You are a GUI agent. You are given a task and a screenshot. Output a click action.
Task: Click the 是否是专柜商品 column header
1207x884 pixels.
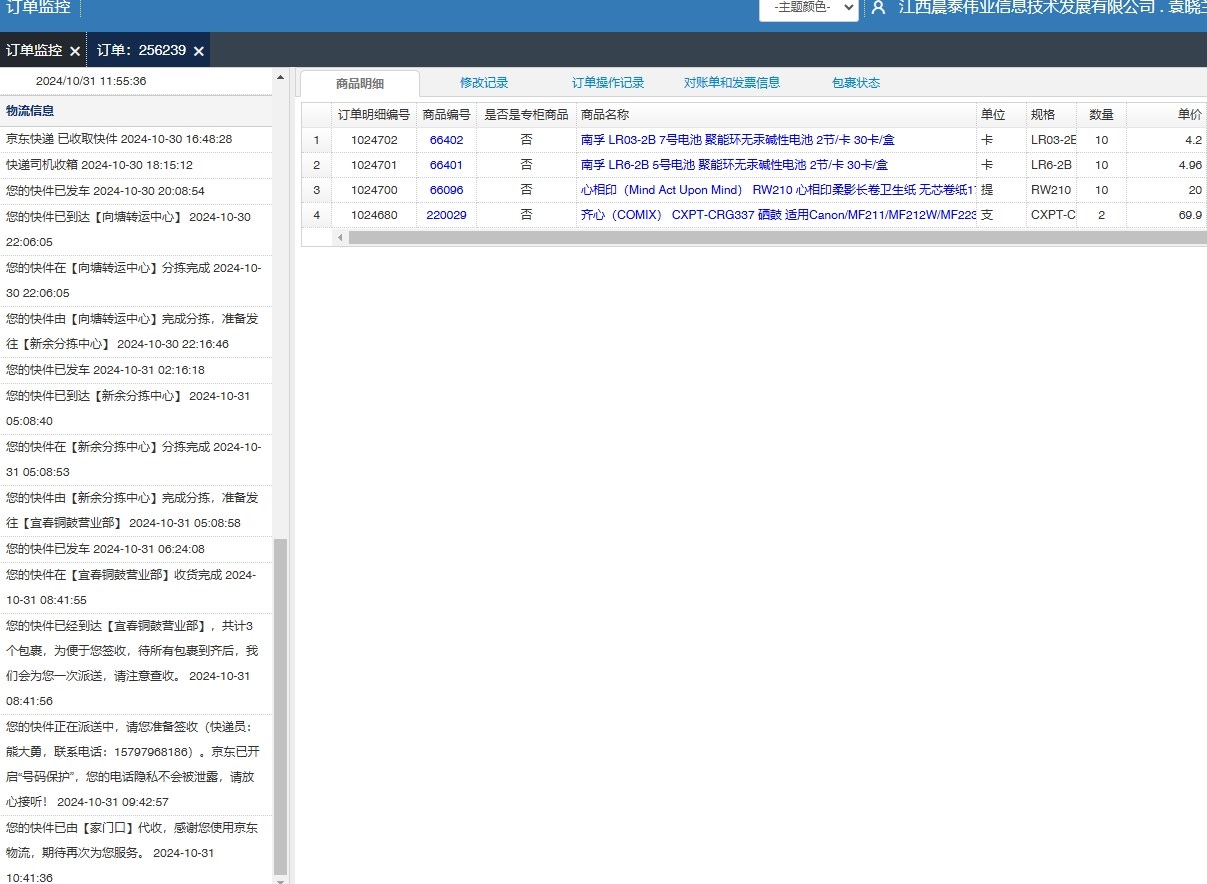[526, 115]
